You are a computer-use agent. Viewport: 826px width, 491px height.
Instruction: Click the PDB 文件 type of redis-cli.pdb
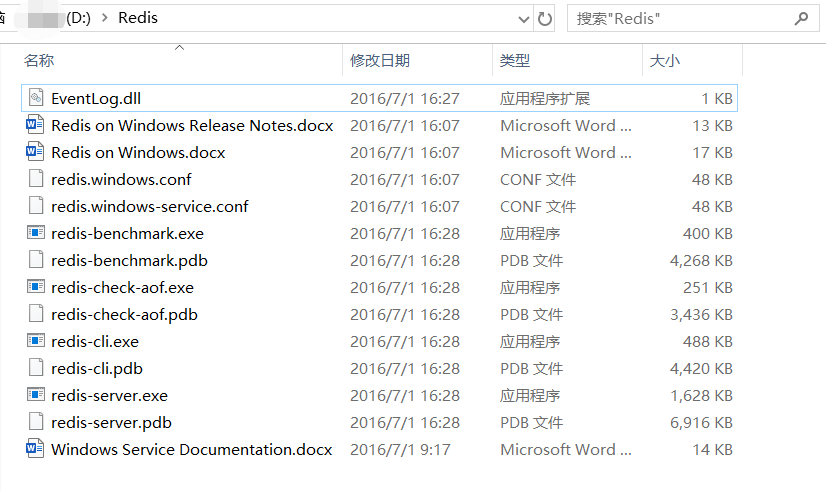tap(532, 368)
